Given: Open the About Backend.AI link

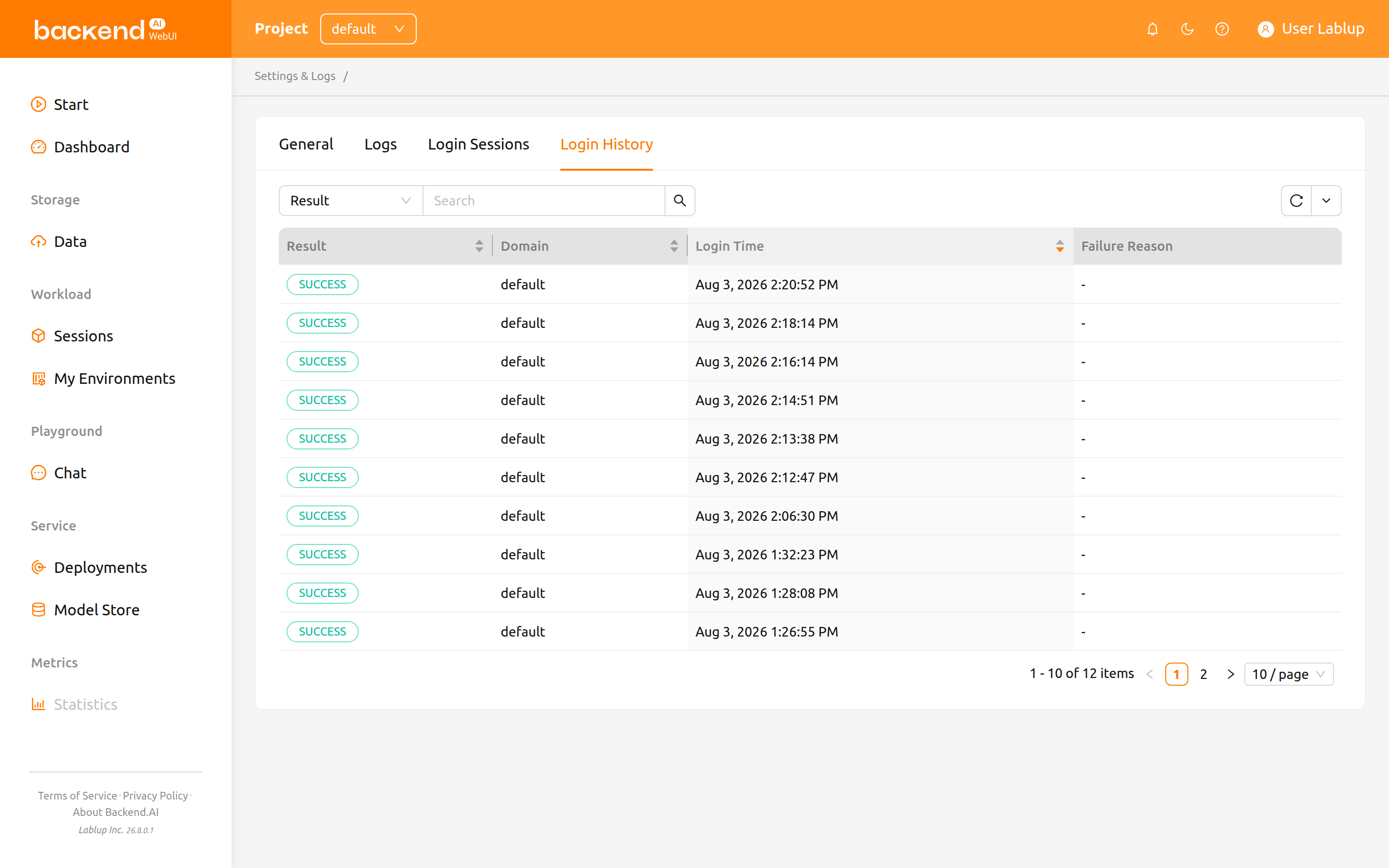Looking at the screenshot, I should click(116, 812).
